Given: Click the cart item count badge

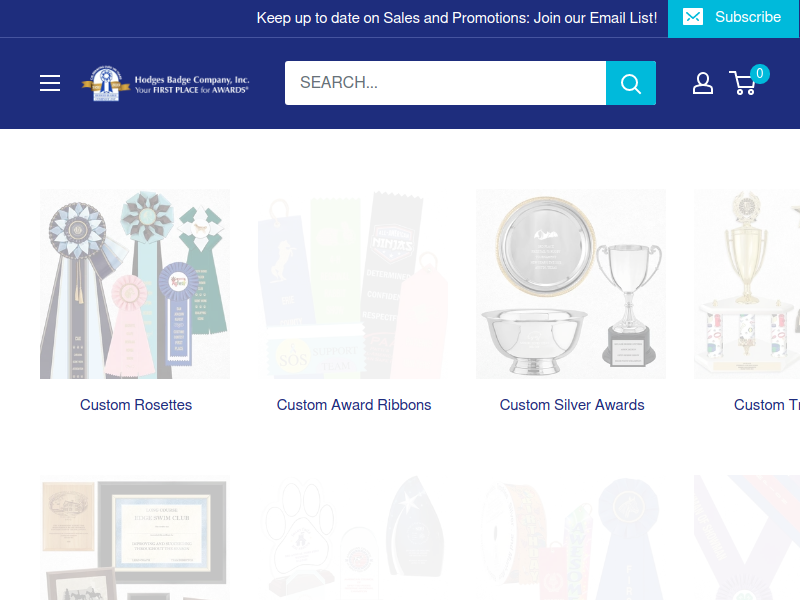Looking at the screenshot, I should point(760,74).
